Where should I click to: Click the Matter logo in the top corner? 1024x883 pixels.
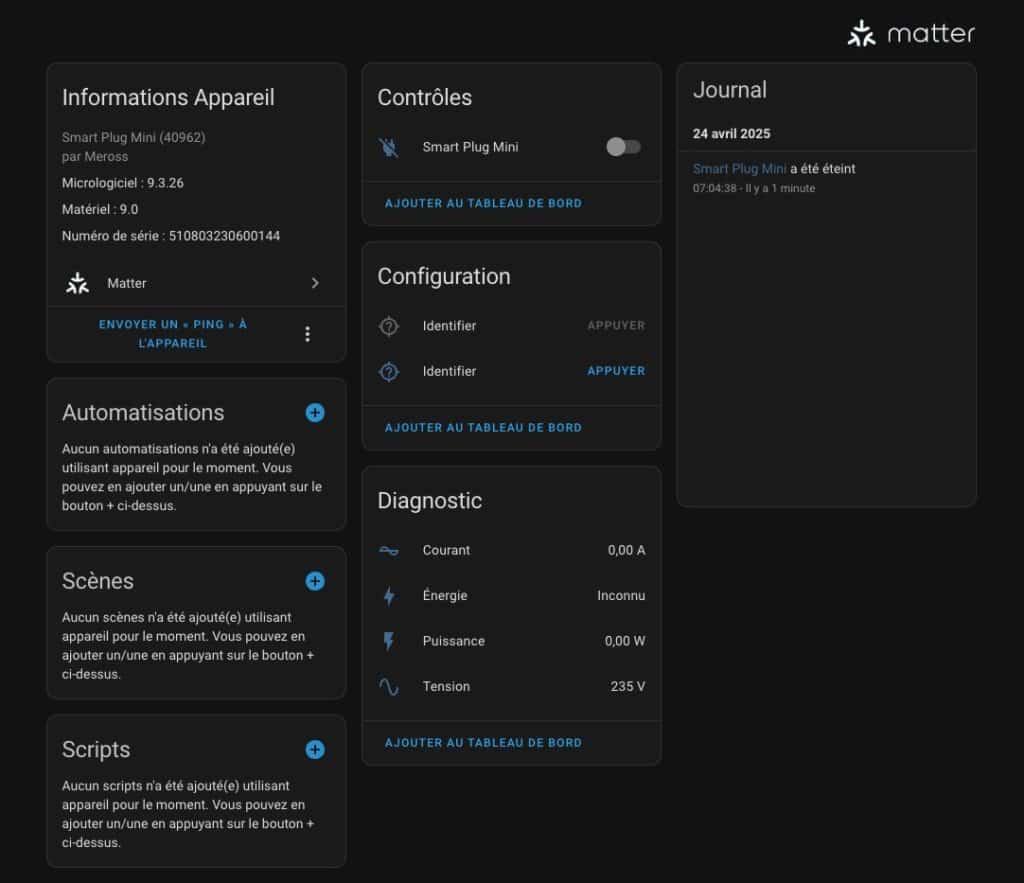pos(910,33)
